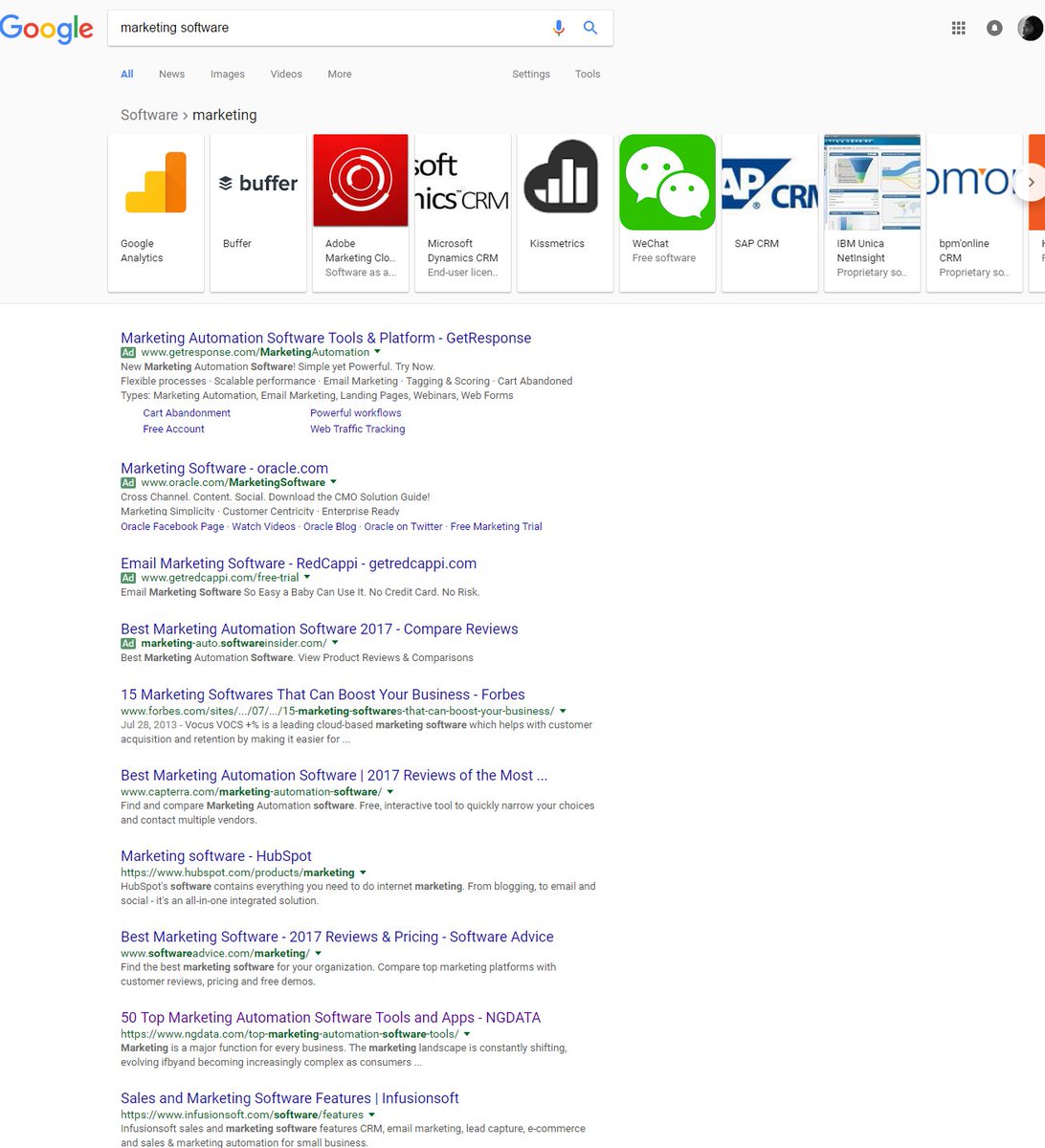The image size is (1045, 1148).
Task: Open the Software Advice reviews result
Action: [x=337, y=937]
